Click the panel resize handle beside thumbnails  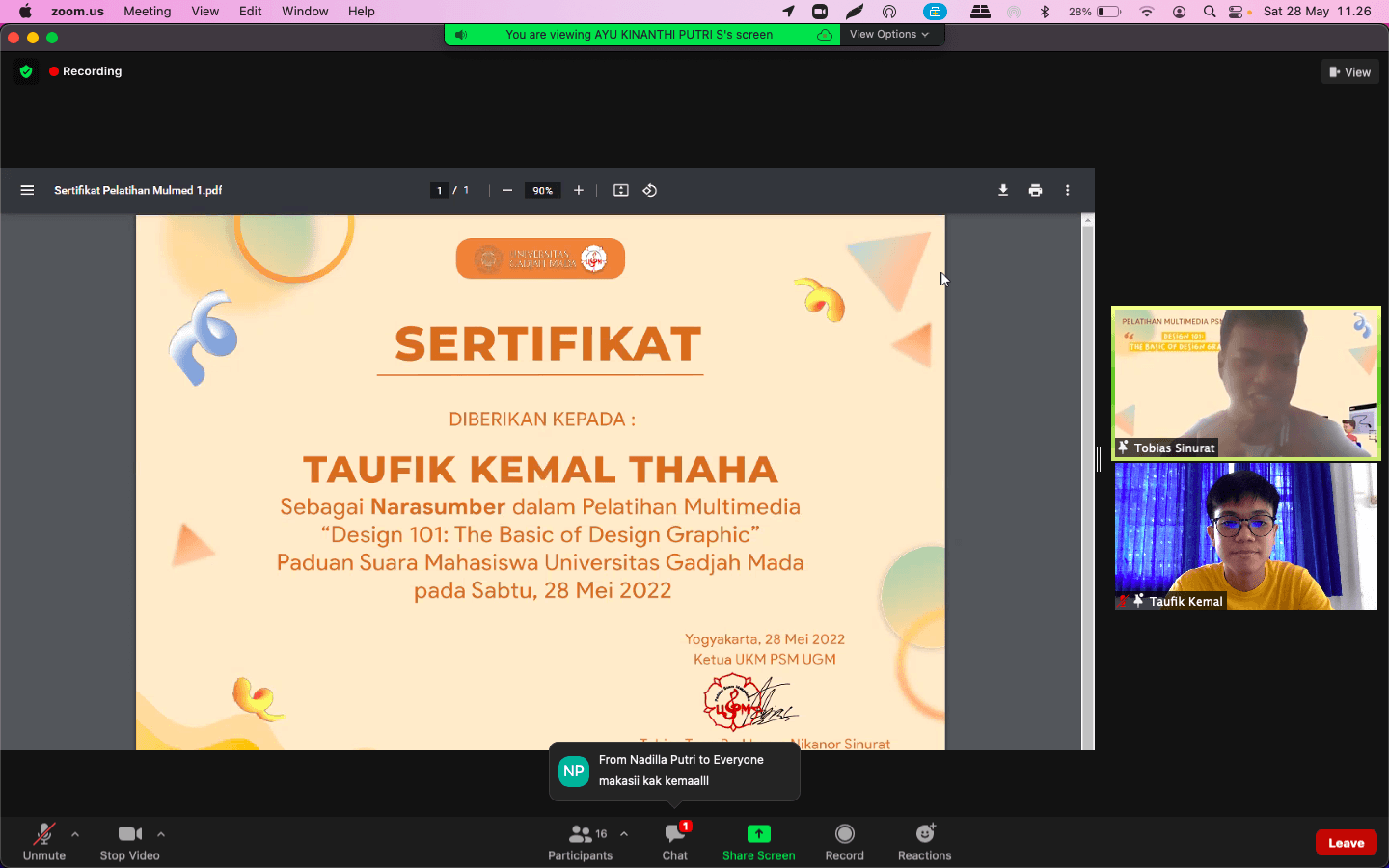point(1099,459)
